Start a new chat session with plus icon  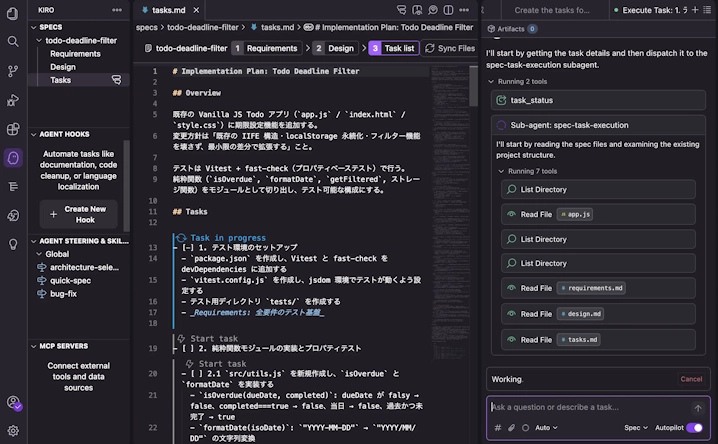(695, 10)
